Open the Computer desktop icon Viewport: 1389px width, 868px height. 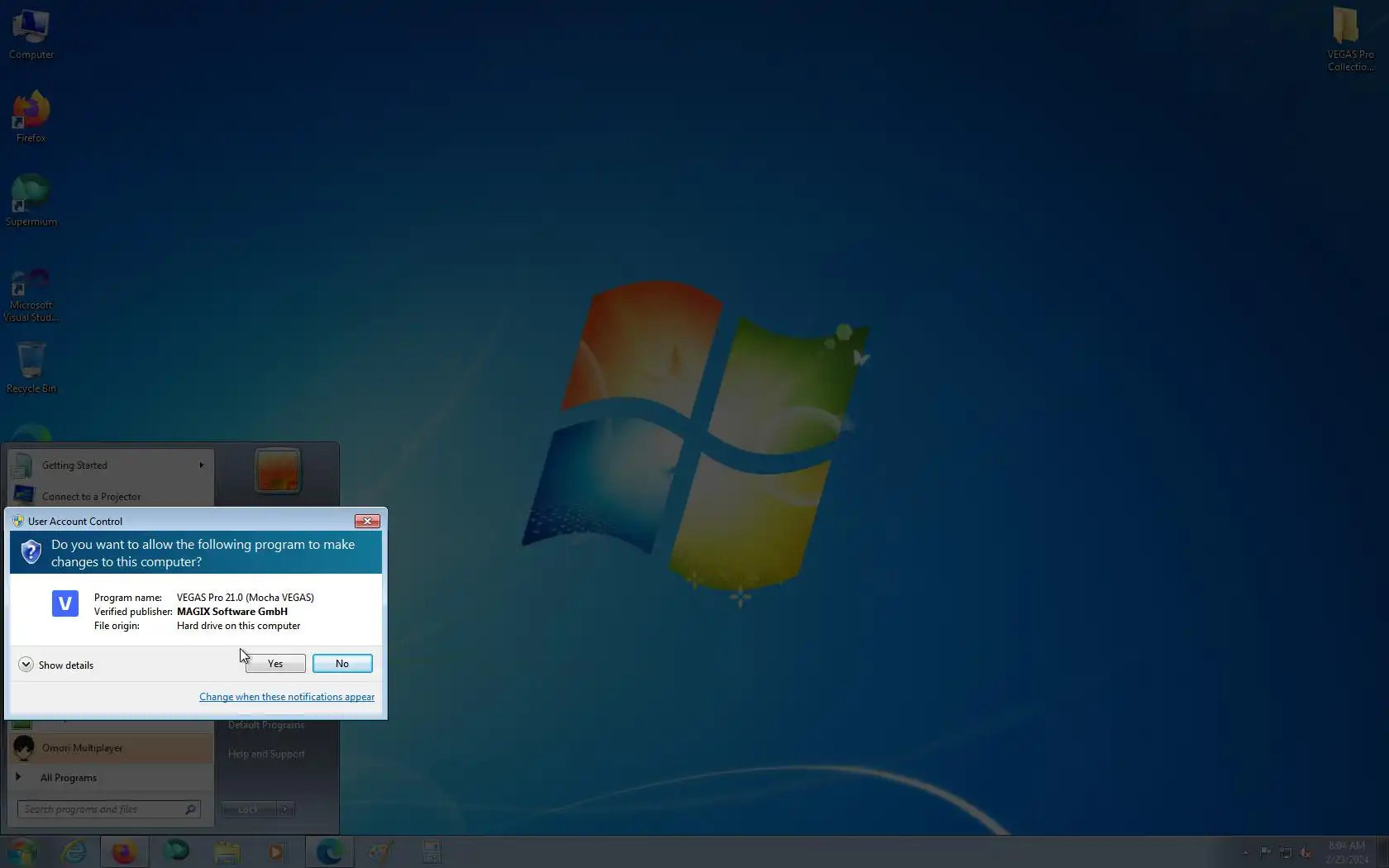[31, 35]
